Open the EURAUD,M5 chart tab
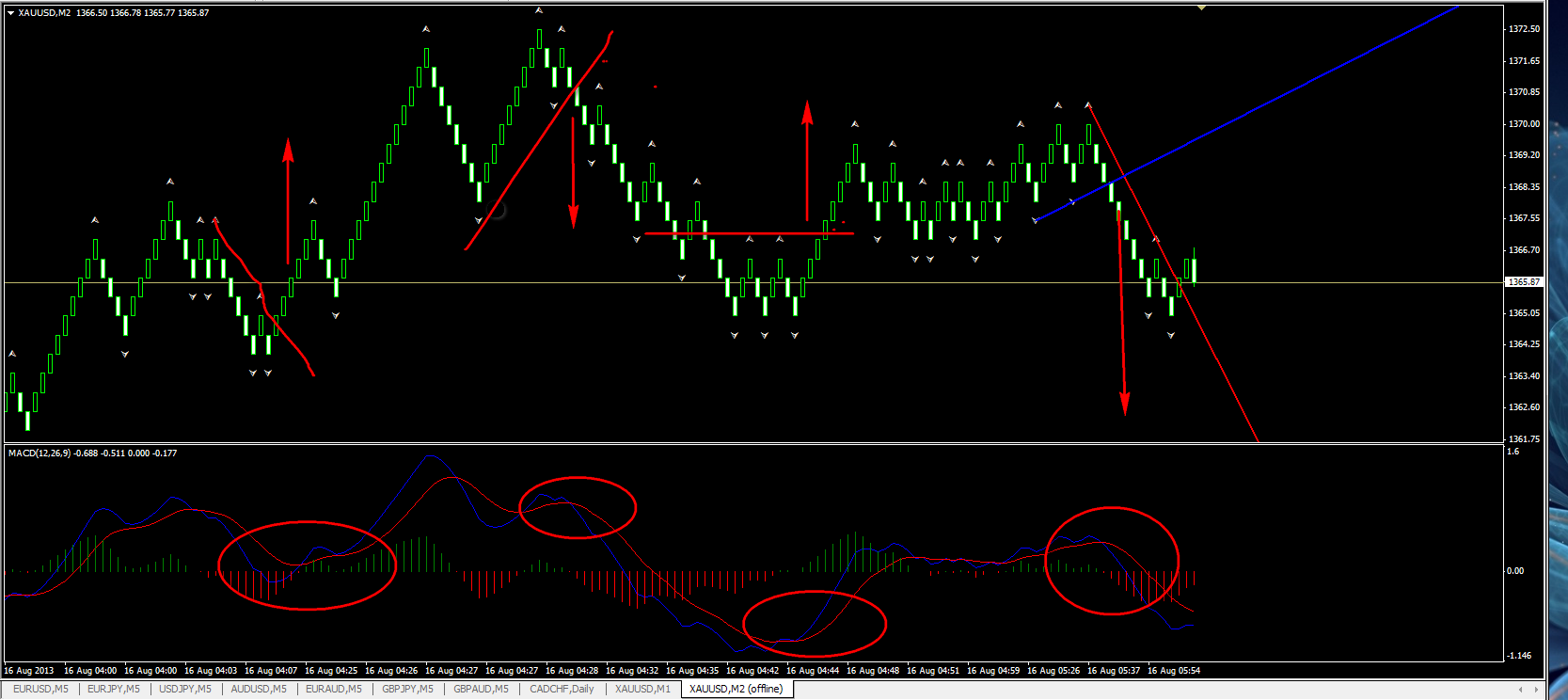This screenshot has height=700, width=1568. 334,690
